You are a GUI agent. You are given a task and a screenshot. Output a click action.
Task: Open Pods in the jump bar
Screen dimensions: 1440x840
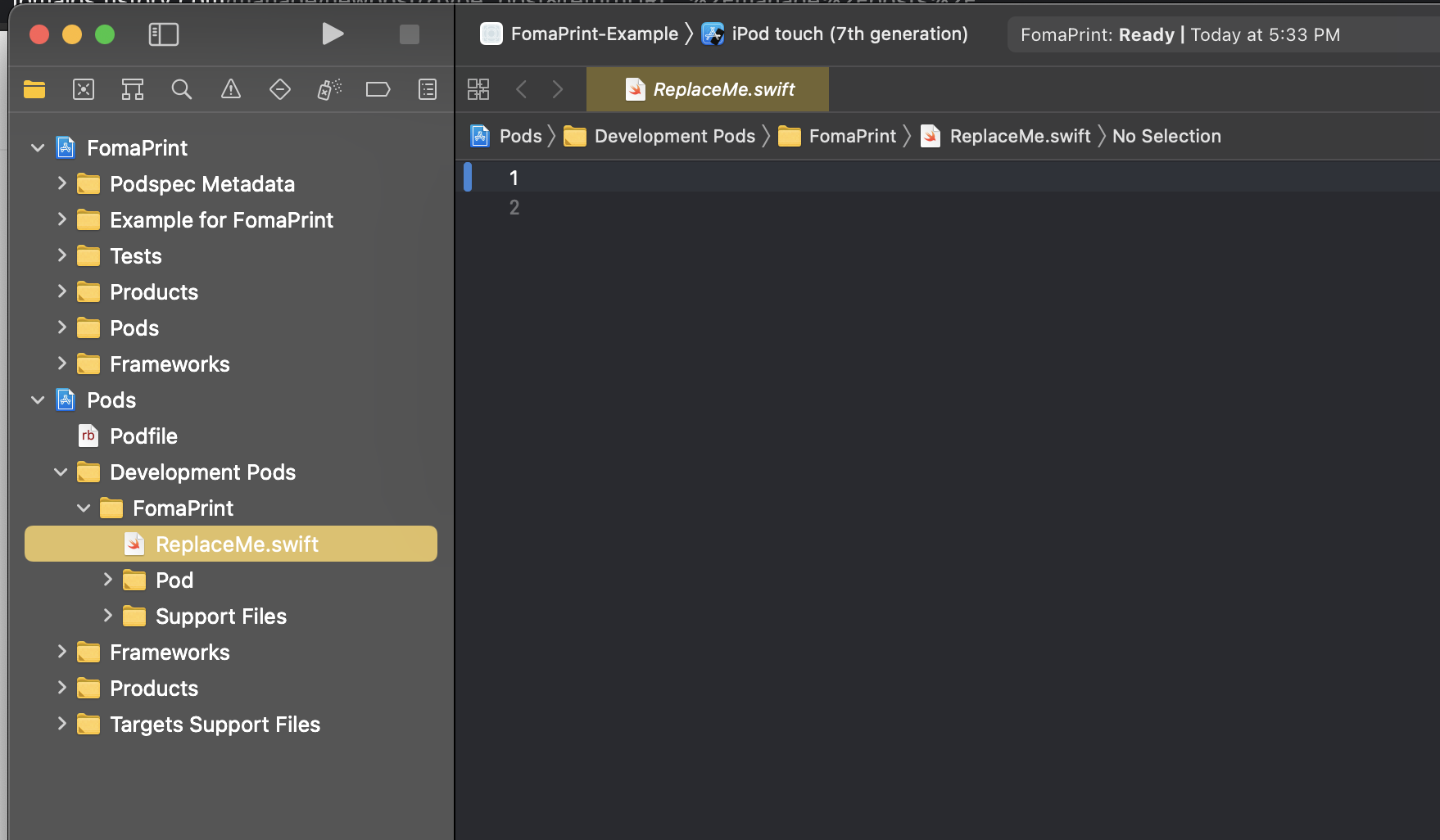pyautogui.click(x=506, y=136)
